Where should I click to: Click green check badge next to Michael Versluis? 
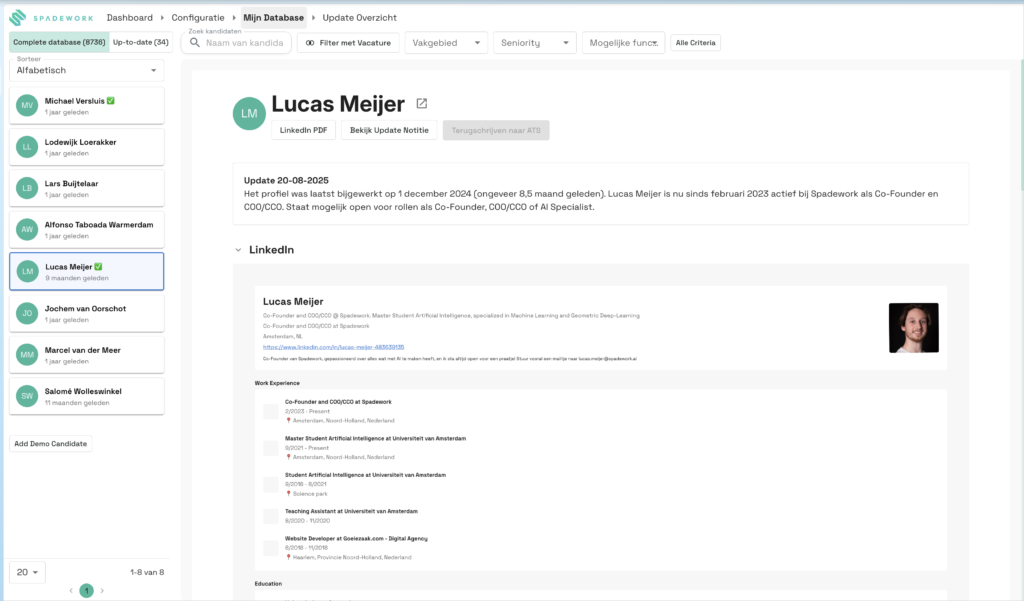(x=111, y=101)
